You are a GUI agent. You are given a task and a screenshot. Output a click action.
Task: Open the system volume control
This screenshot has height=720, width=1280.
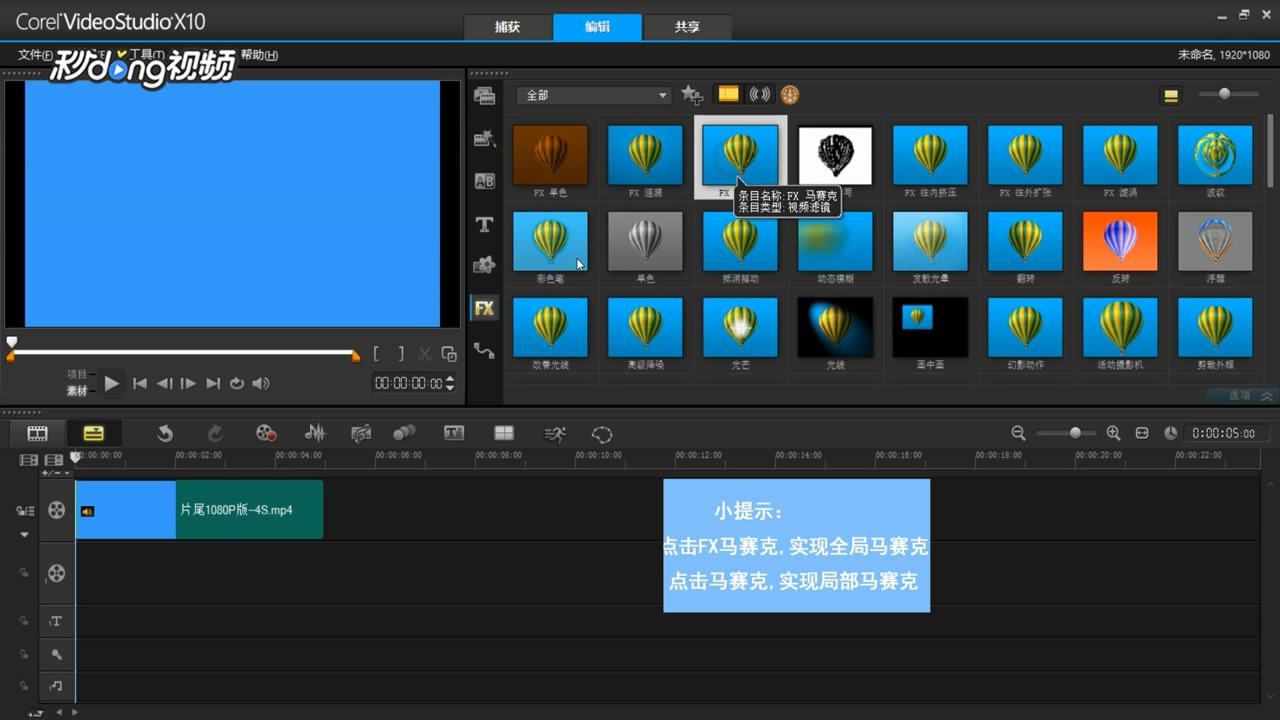point(261,383)
